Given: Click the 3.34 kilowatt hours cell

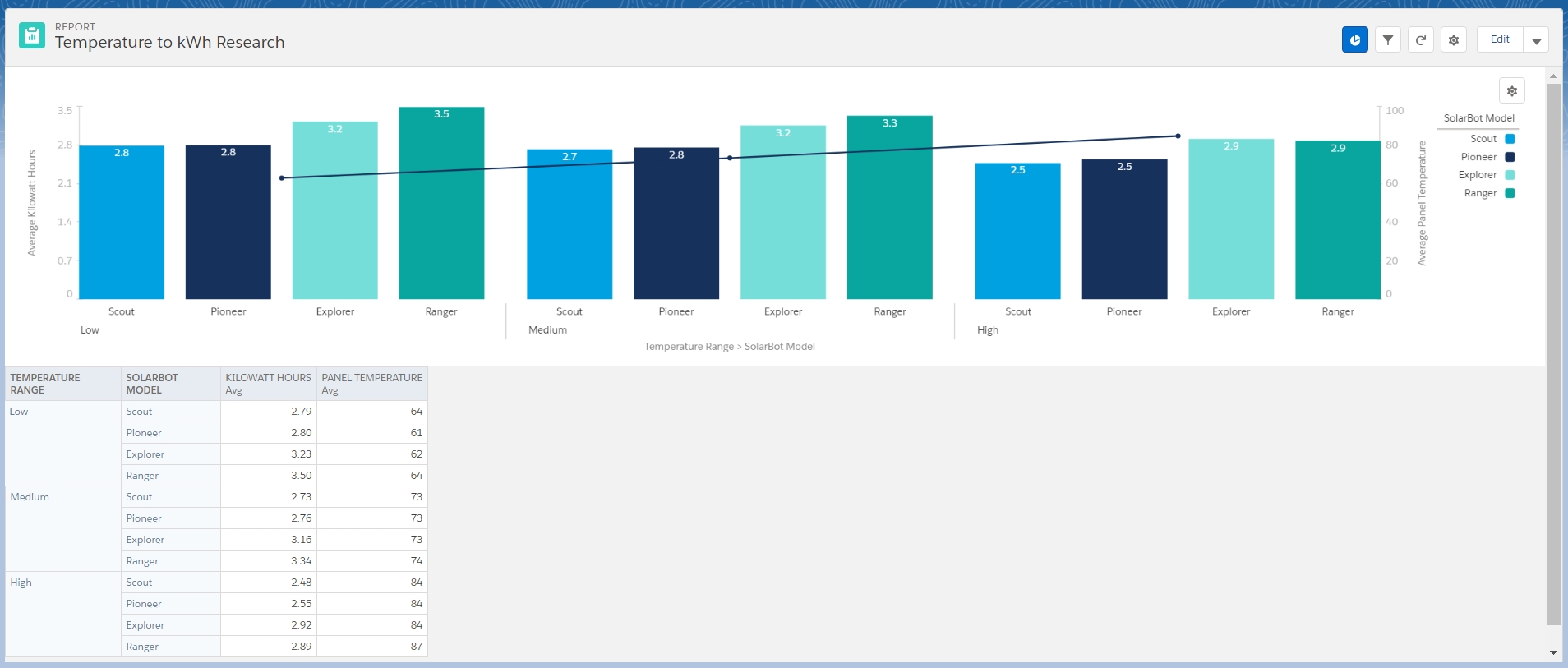Looking at the screenshot, I should (269, 561).
